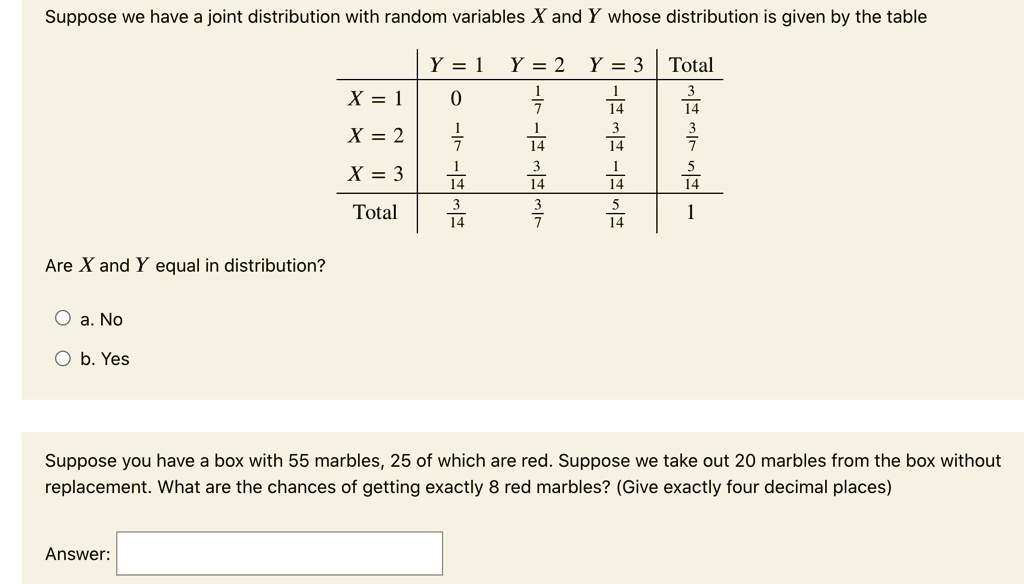This screenshot has width=1024, height=584.
Task: Click the 'Total' column header in the table
Action: click(x=691, y=65)
